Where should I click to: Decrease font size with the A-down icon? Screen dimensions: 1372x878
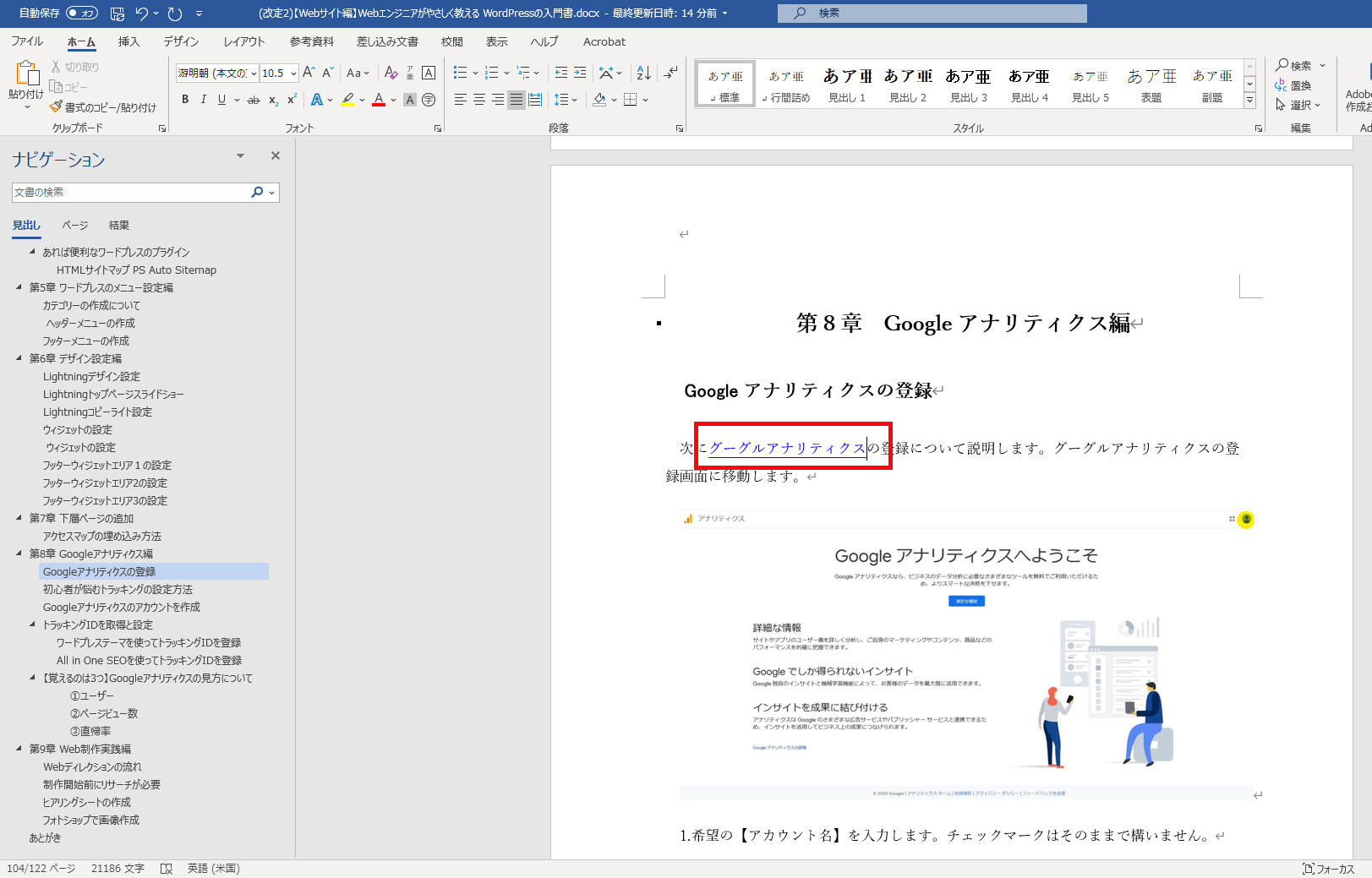328,74
